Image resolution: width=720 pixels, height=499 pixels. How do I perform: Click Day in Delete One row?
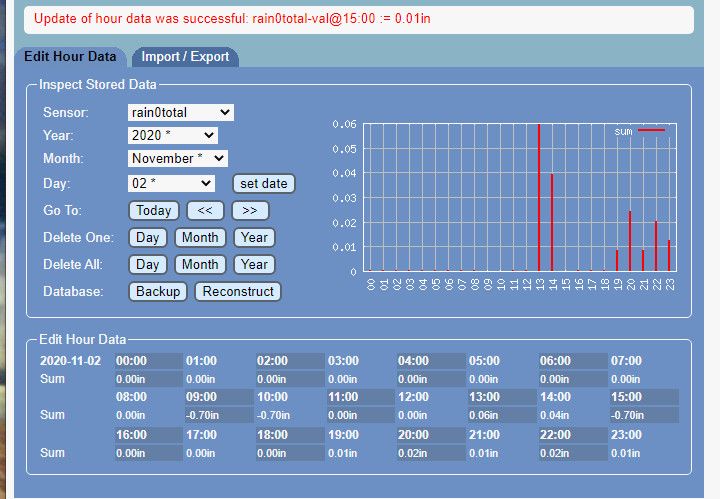point(147,237)
